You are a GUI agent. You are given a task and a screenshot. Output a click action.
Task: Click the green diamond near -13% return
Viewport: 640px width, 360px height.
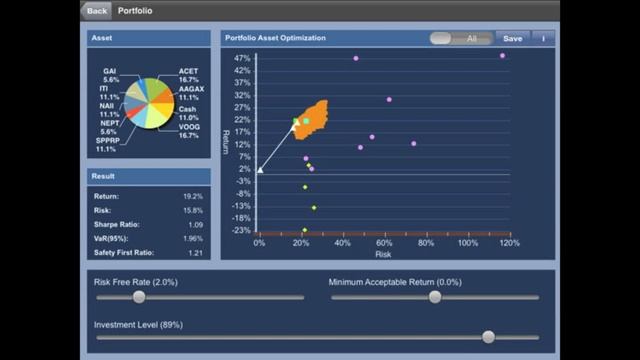click(x=314, y=208)
